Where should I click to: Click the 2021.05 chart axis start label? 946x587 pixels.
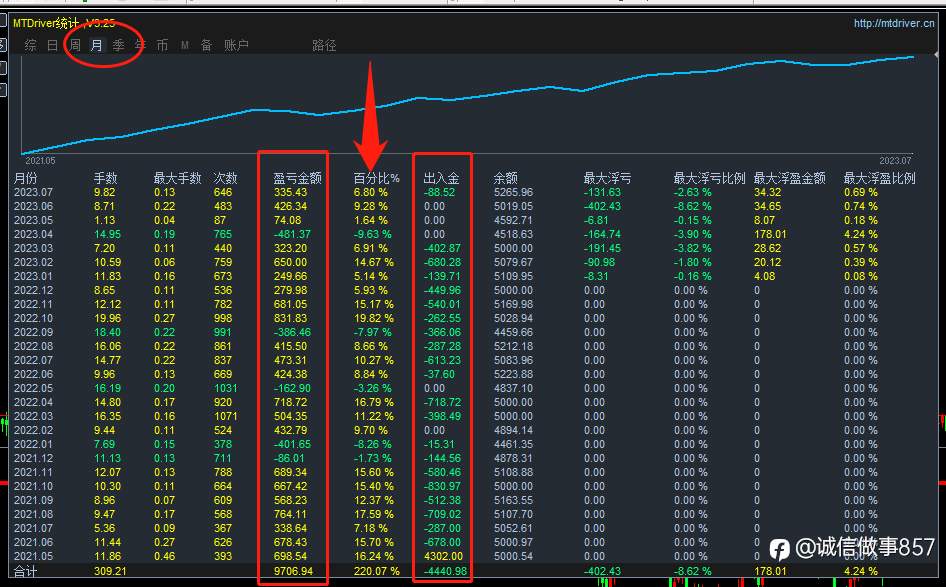tap(40, 161)
